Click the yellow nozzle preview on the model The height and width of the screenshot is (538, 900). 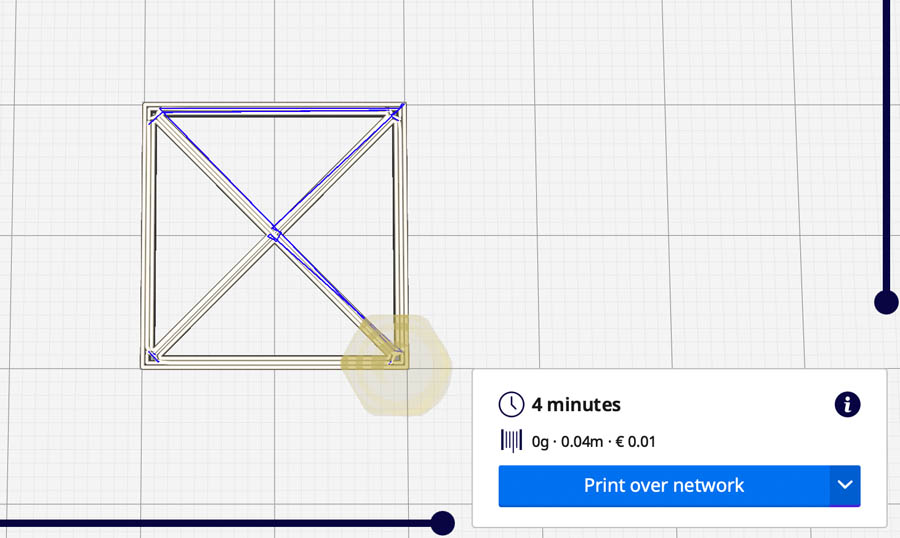point(397,365)
